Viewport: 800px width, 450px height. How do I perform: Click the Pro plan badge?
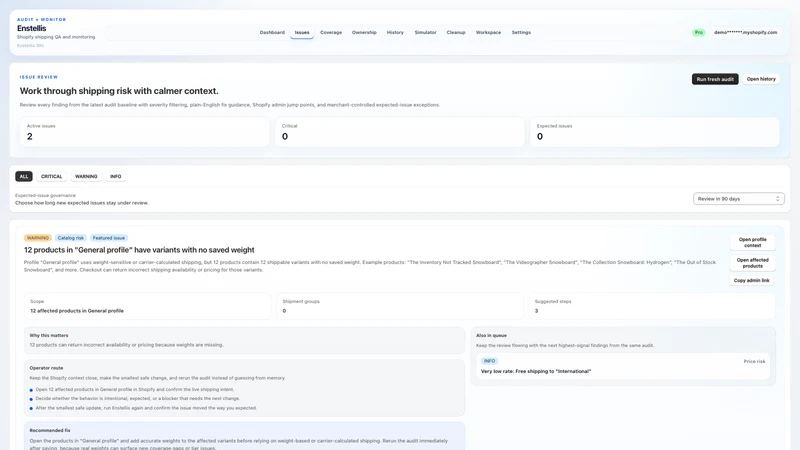[698, 32]
